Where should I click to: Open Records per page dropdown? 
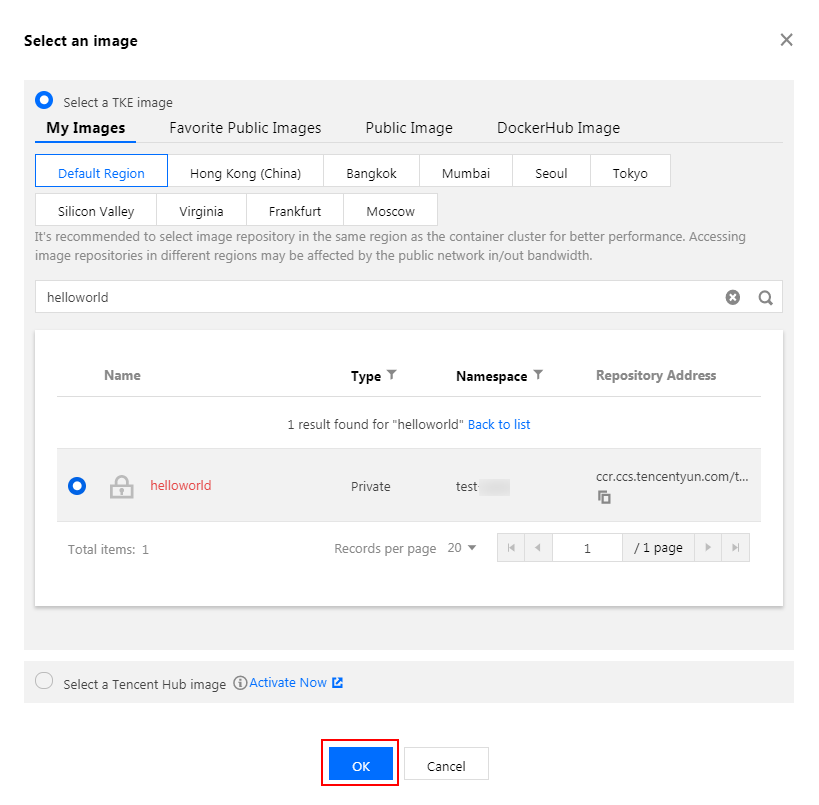[x=462, y=547]
